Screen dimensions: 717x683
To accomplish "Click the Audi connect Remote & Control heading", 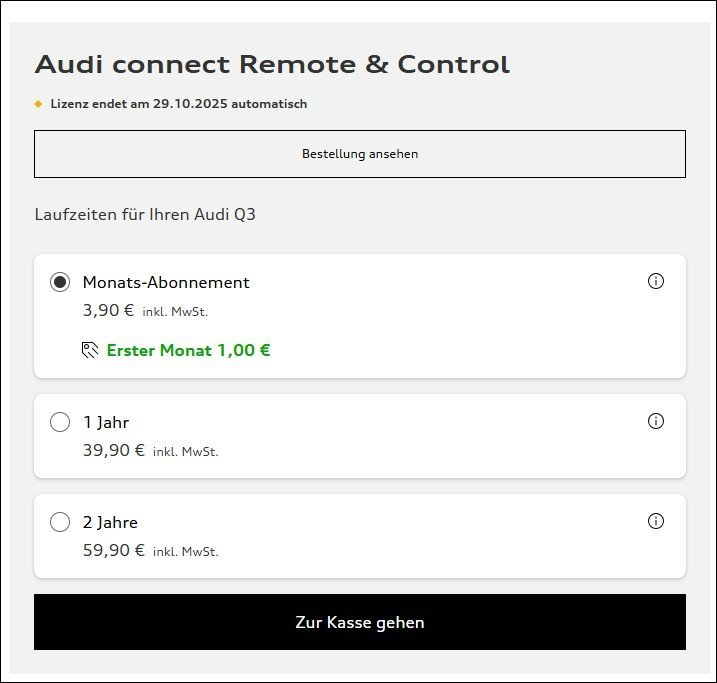I will [x=272, y=65].
